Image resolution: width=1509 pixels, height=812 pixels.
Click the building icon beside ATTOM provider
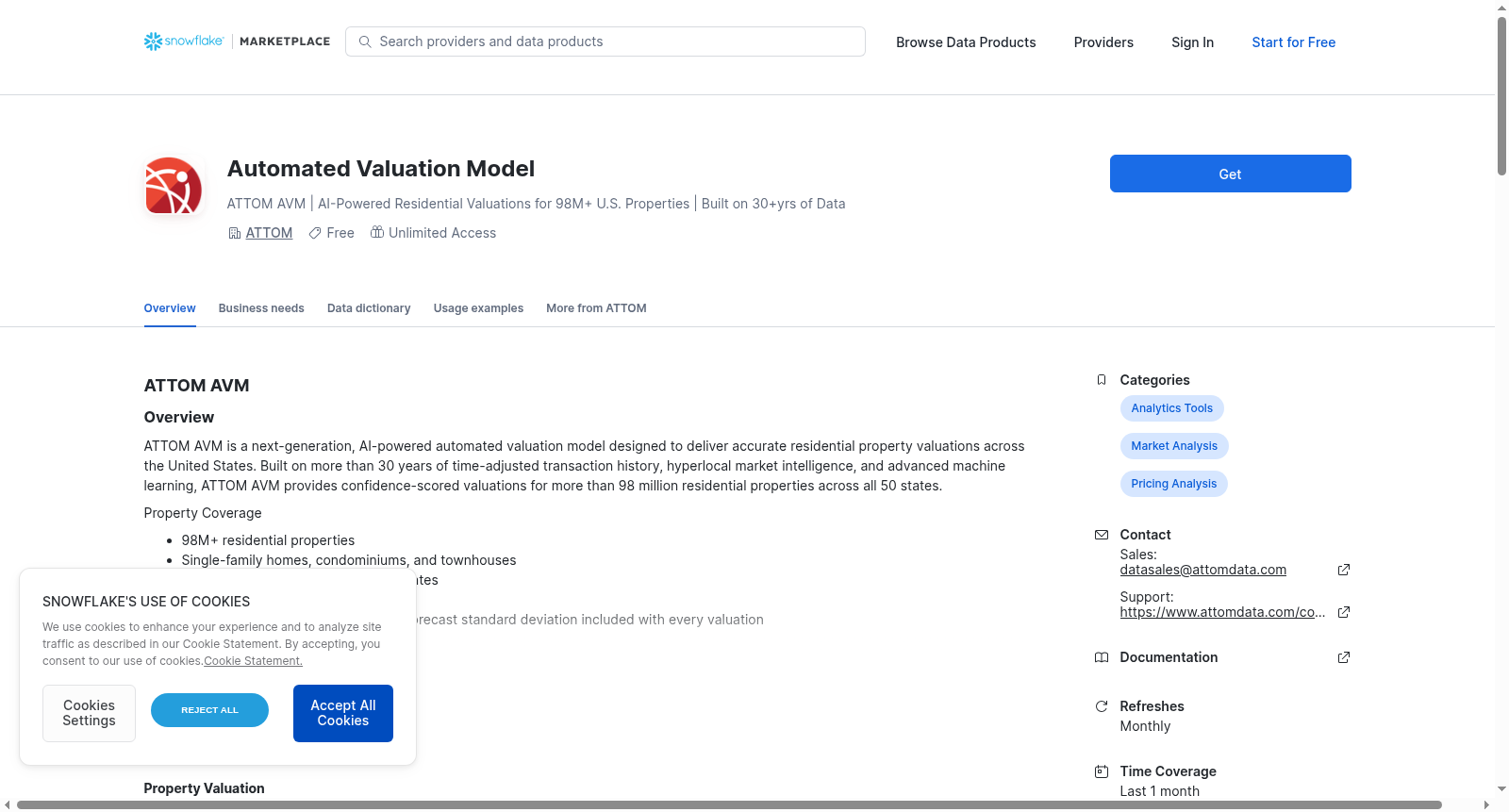coord(235,233)
